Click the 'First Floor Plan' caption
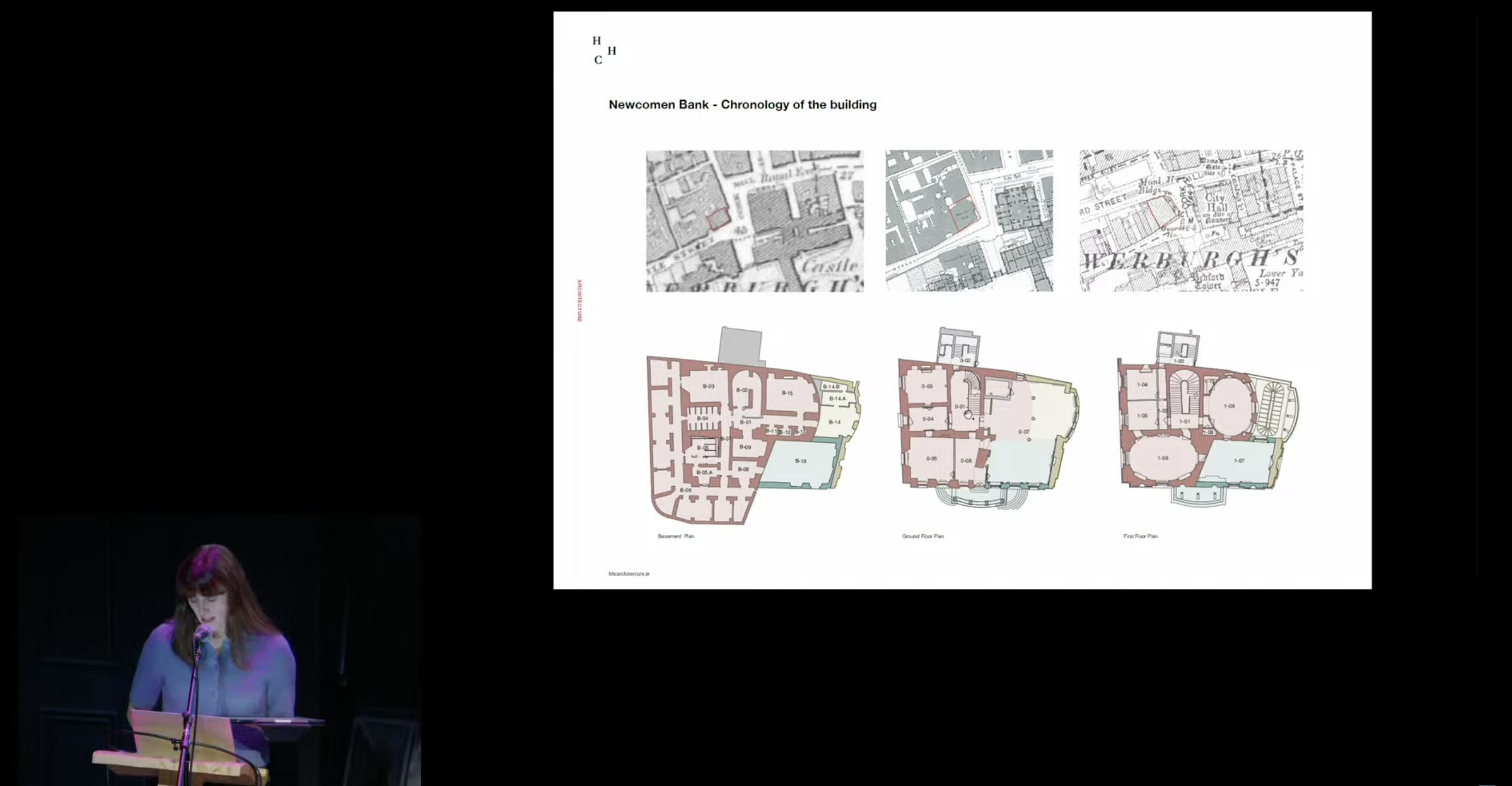Screen dimensions: 1512x786 pos(1140,536)
